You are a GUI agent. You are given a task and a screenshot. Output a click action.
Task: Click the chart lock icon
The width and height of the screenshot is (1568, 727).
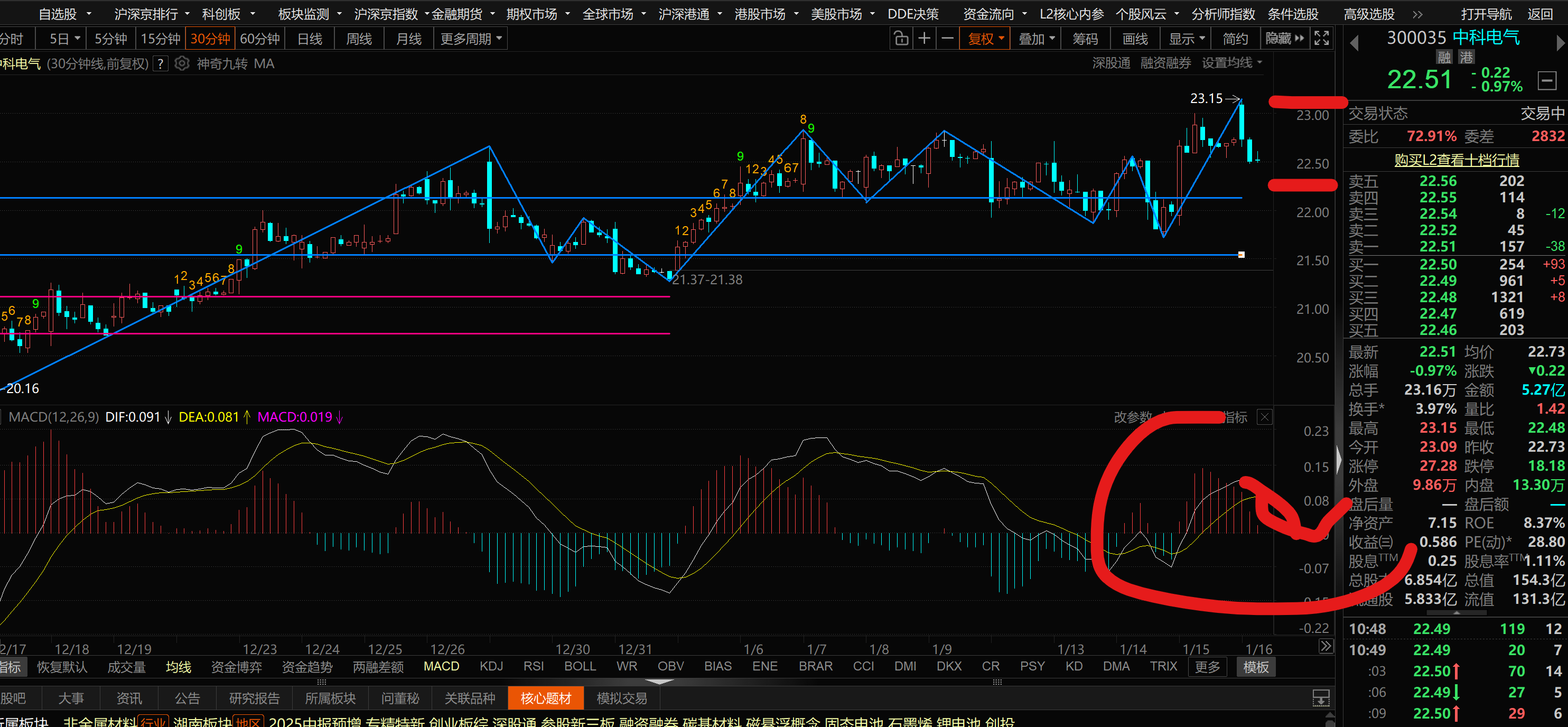pyautogui.click(x=901, y=39)
